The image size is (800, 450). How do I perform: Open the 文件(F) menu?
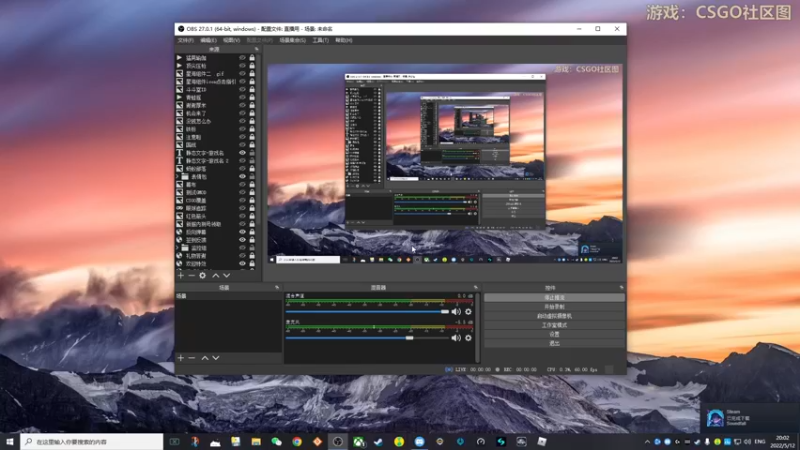point(186,40)
